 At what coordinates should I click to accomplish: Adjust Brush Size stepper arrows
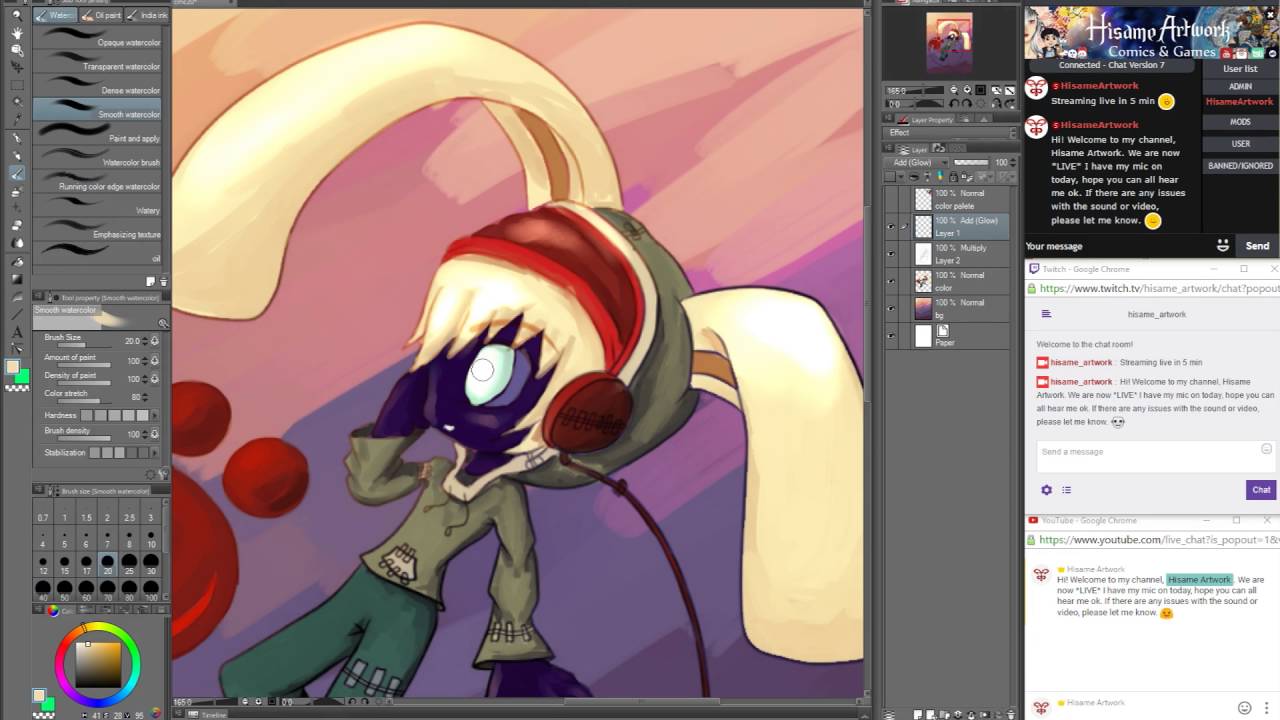[145, 341]
